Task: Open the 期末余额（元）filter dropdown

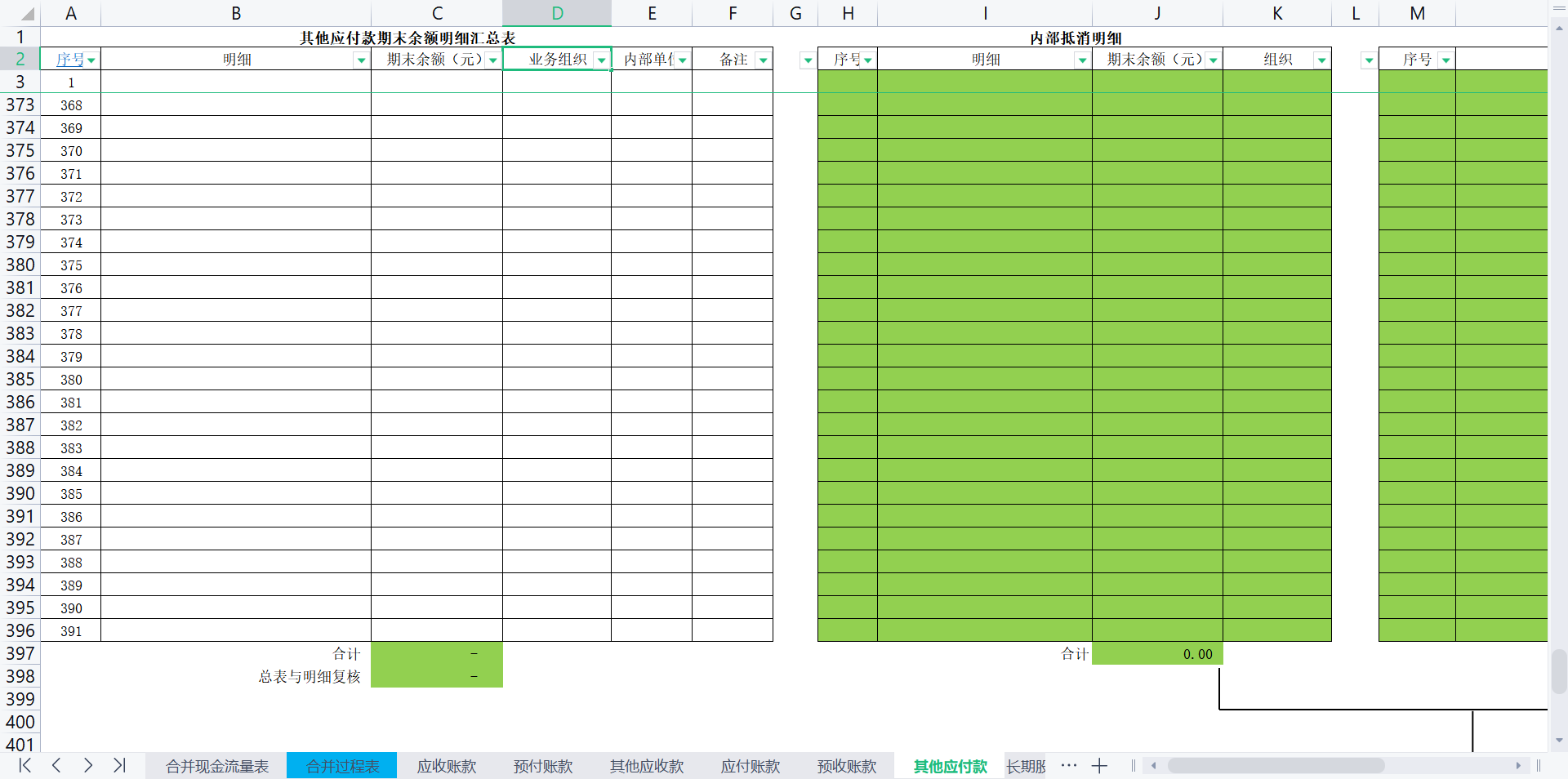Action: click(x=492, y=60)
